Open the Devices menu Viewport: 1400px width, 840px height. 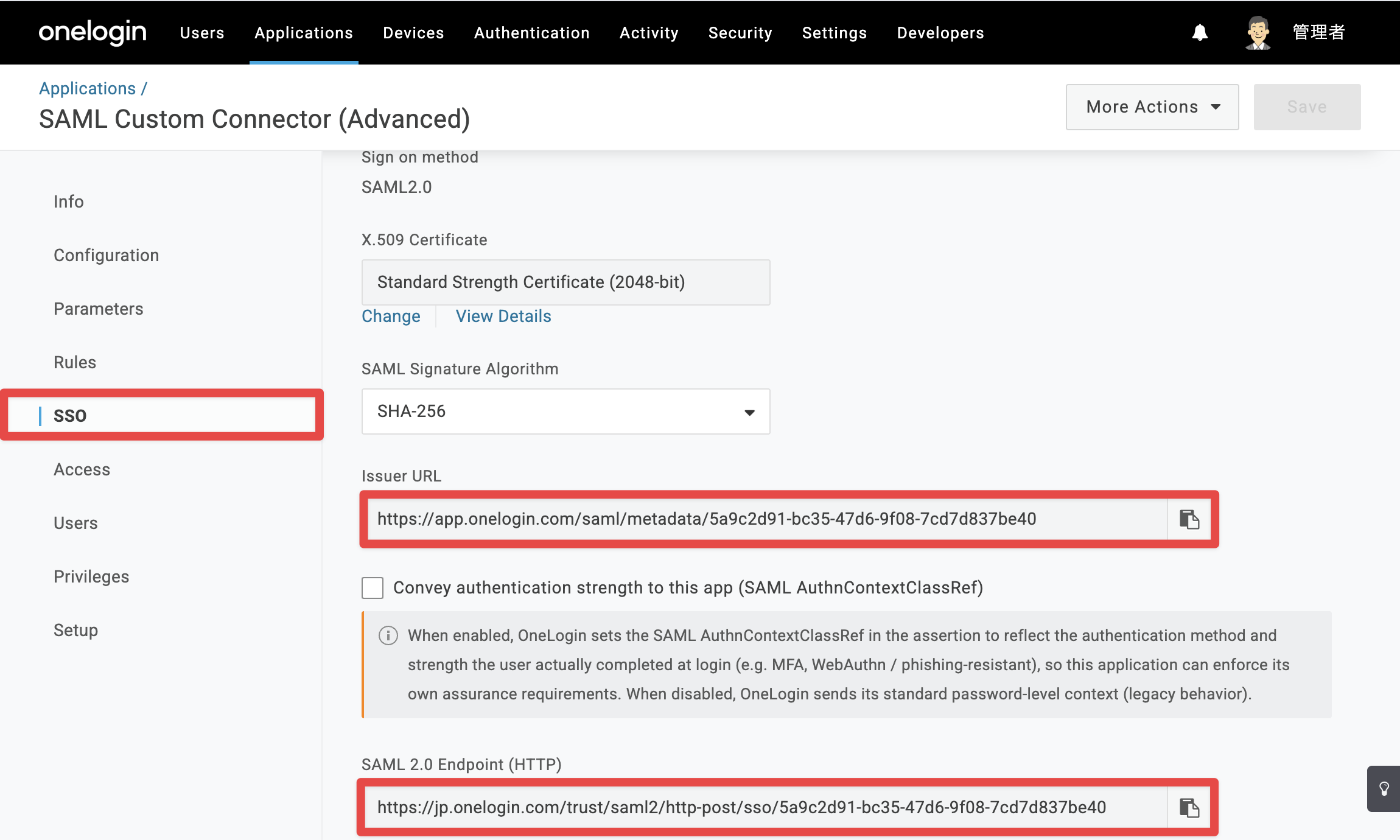coord(413,33)
